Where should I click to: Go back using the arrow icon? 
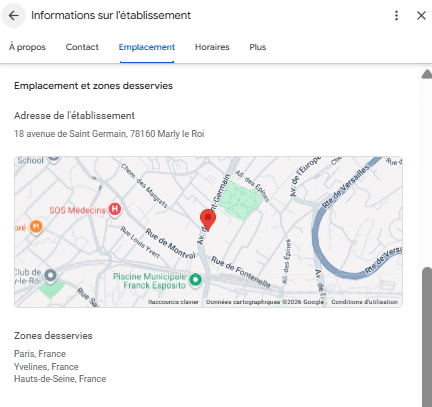click(x=13, y=15)
